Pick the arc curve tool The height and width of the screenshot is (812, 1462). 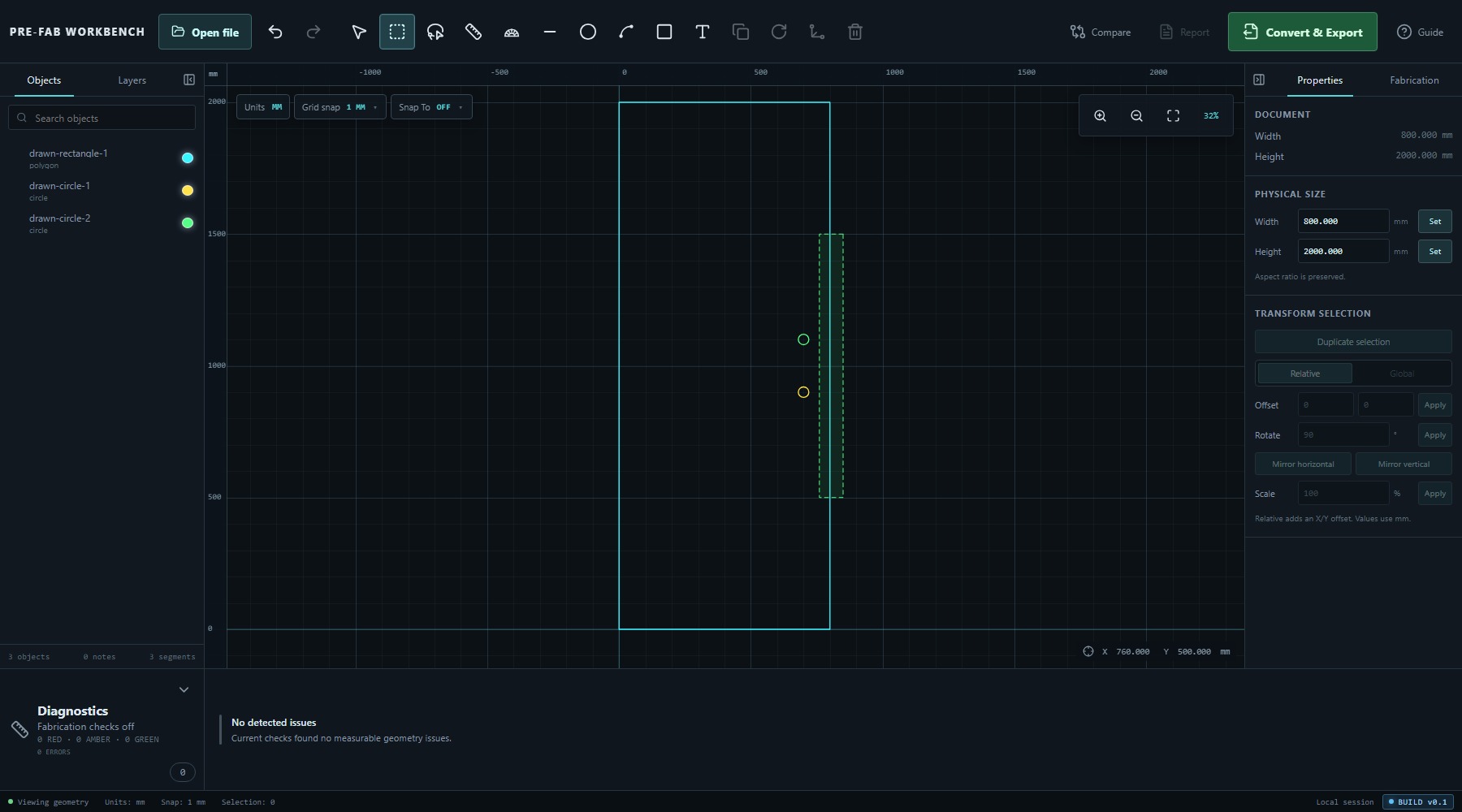click(x=626, y=32)
